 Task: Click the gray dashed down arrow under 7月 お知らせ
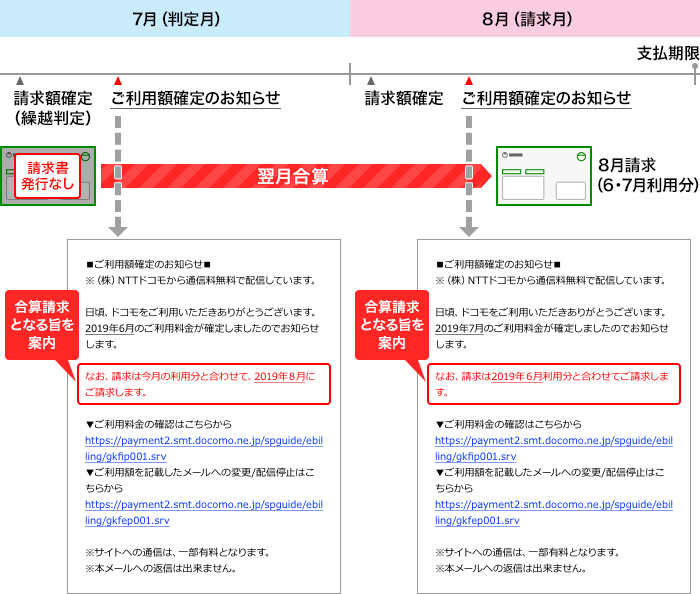[118, 180]
